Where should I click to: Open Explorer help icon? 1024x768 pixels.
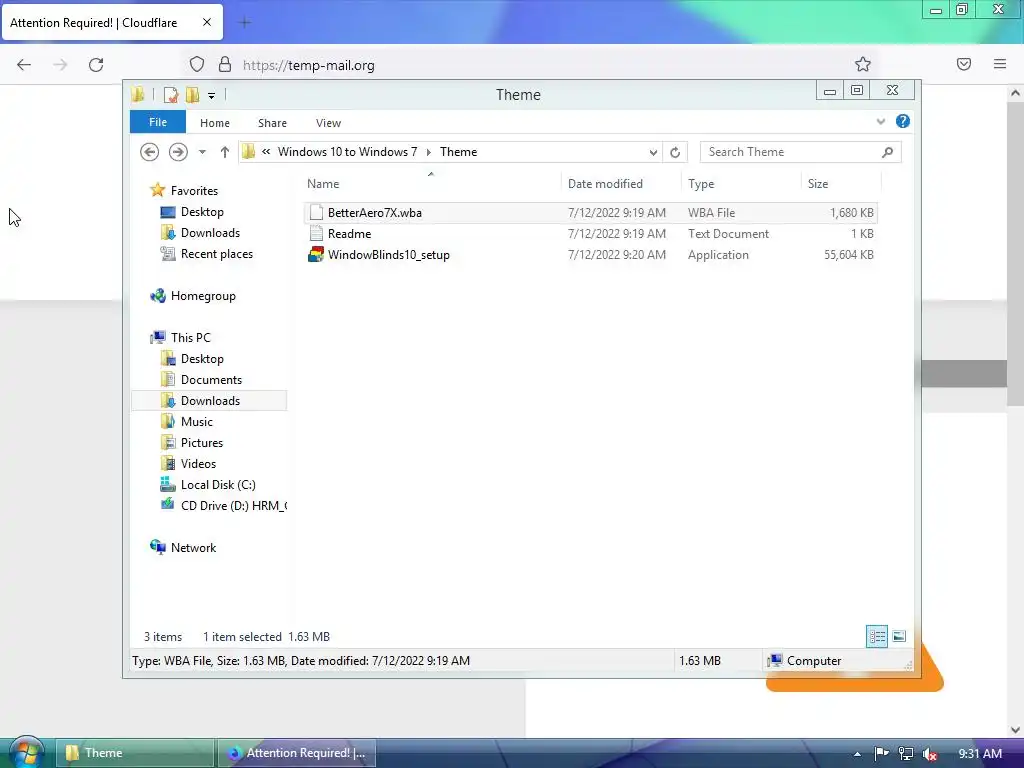[903, 121]
